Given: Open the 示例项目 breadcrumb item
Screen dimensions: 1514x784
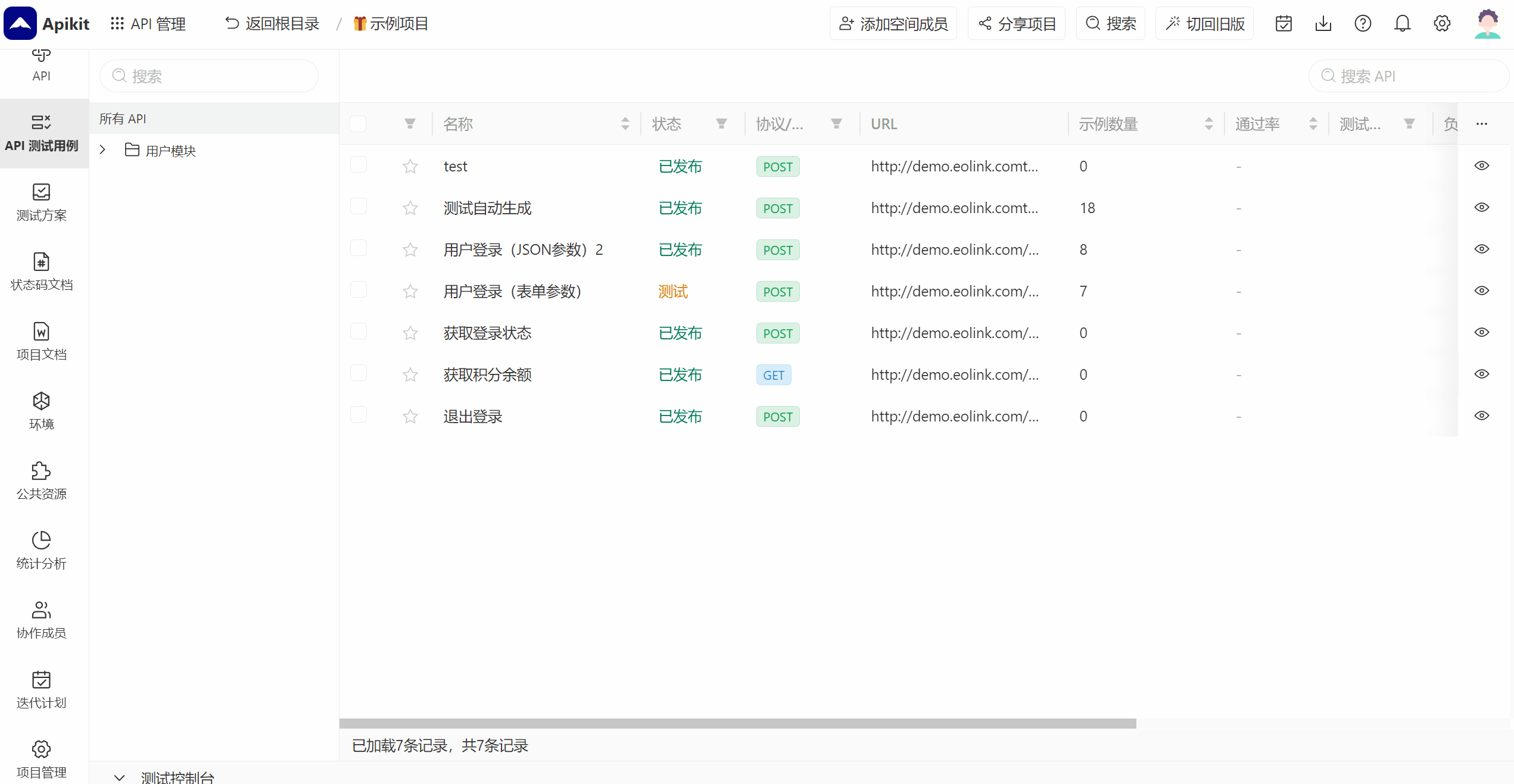Looking at the screenshot, I should [391, 23].
